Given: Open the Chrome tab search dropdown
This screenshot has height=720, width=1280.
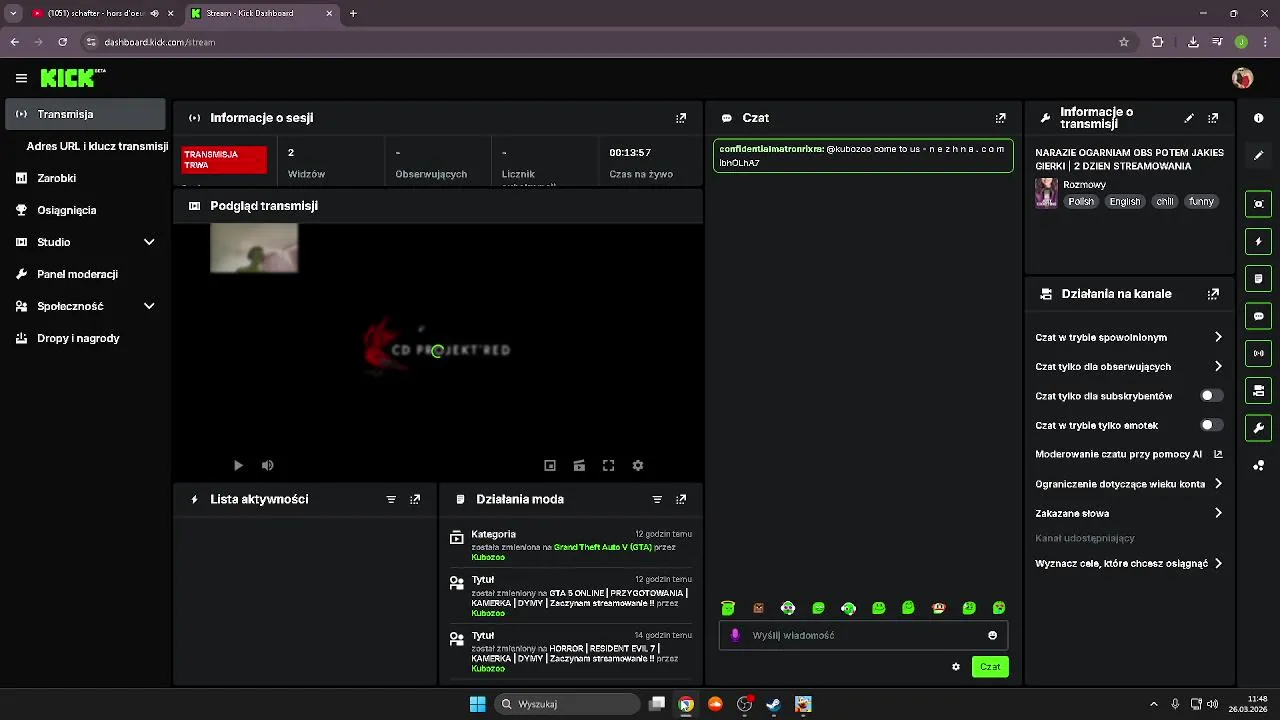Looking at the screenshot, I should [x=13, y=13].
